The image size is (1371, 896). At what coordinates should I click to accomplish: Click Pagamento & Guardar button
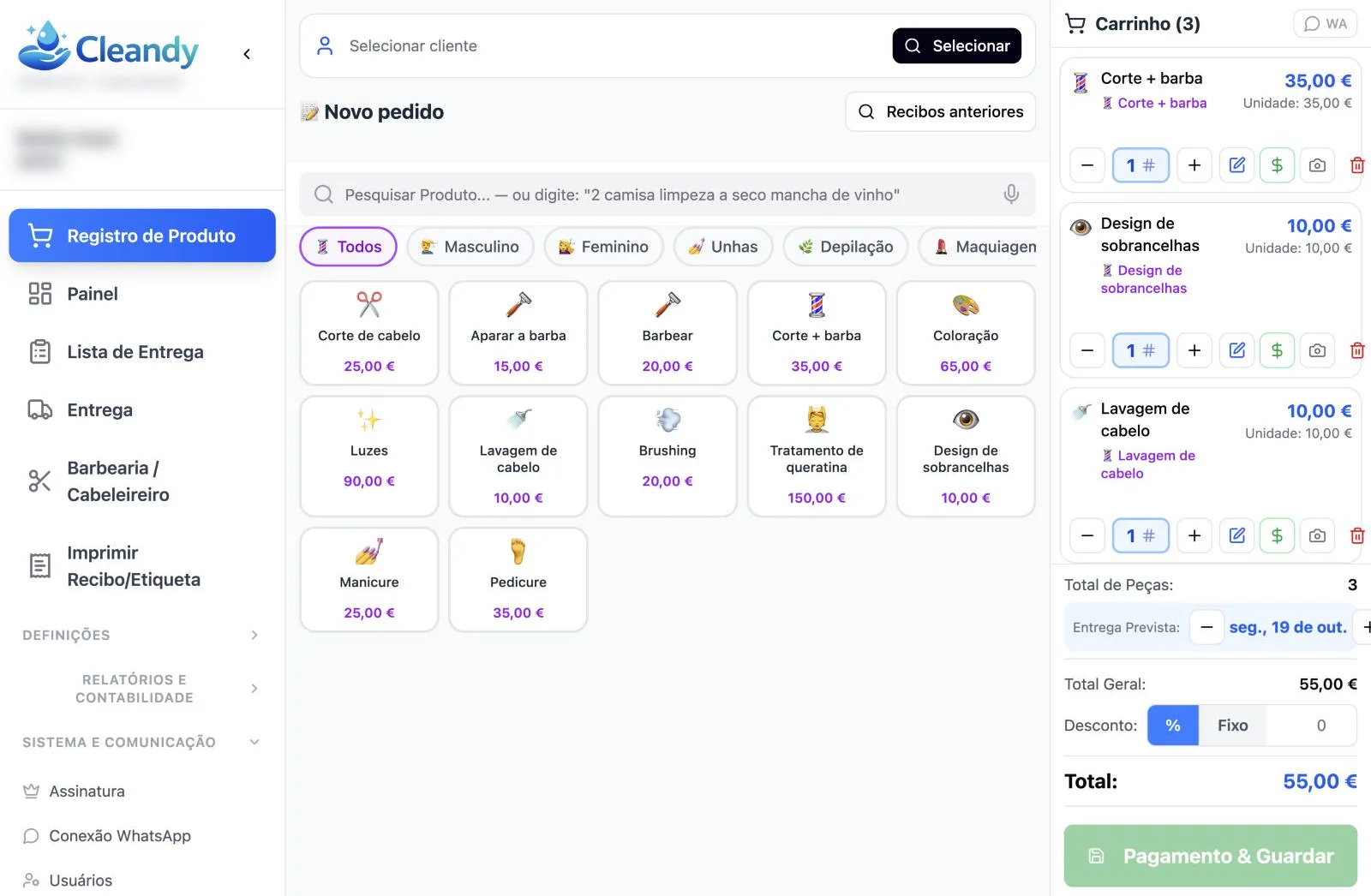[x=1210, y=856]
